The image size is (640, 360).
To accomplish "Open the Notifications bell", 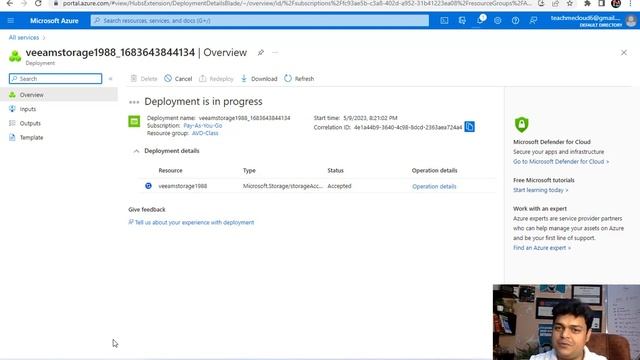I will [x=480, y=20].
